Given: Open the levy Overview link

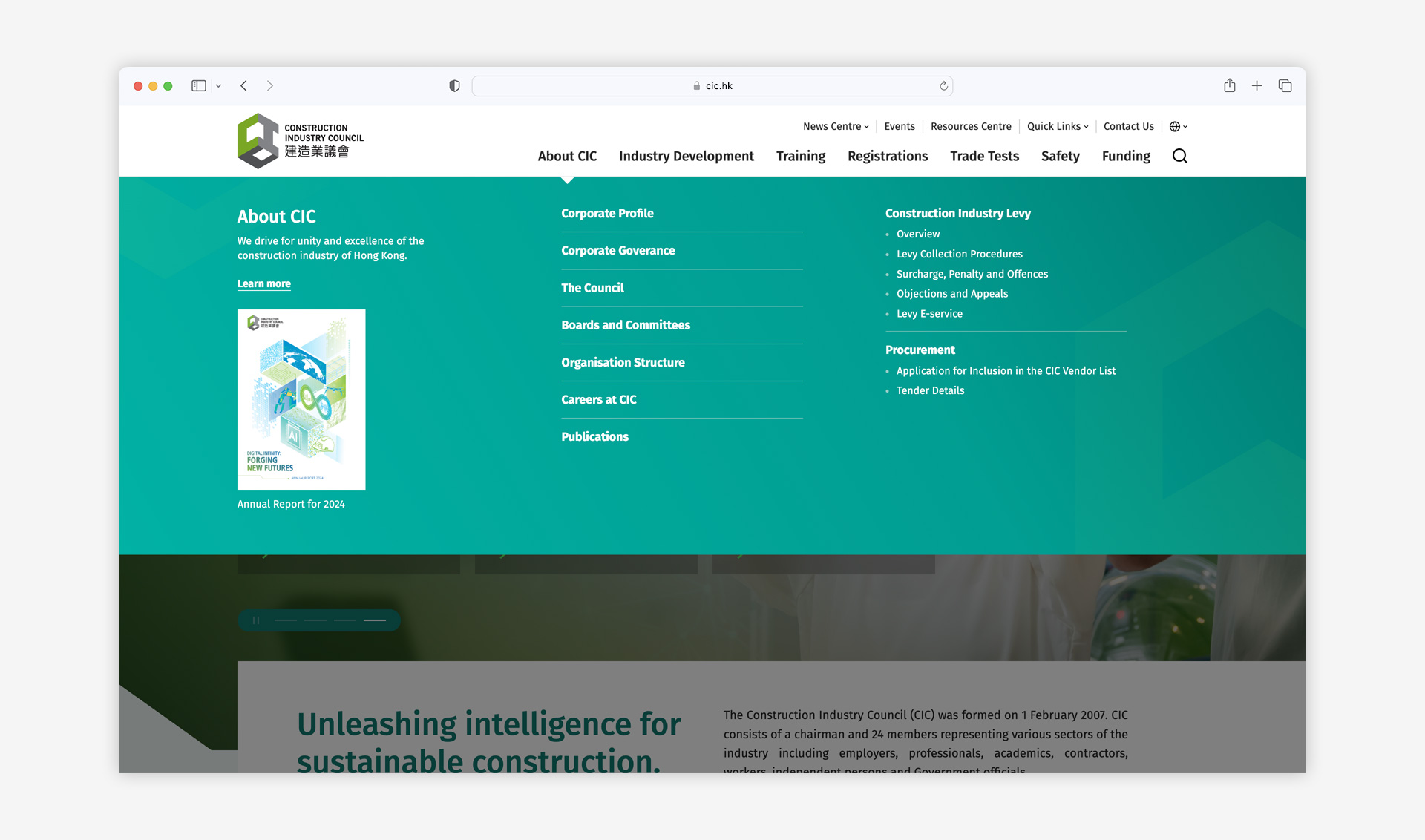Looking at the screenshot, I should 917,234.
